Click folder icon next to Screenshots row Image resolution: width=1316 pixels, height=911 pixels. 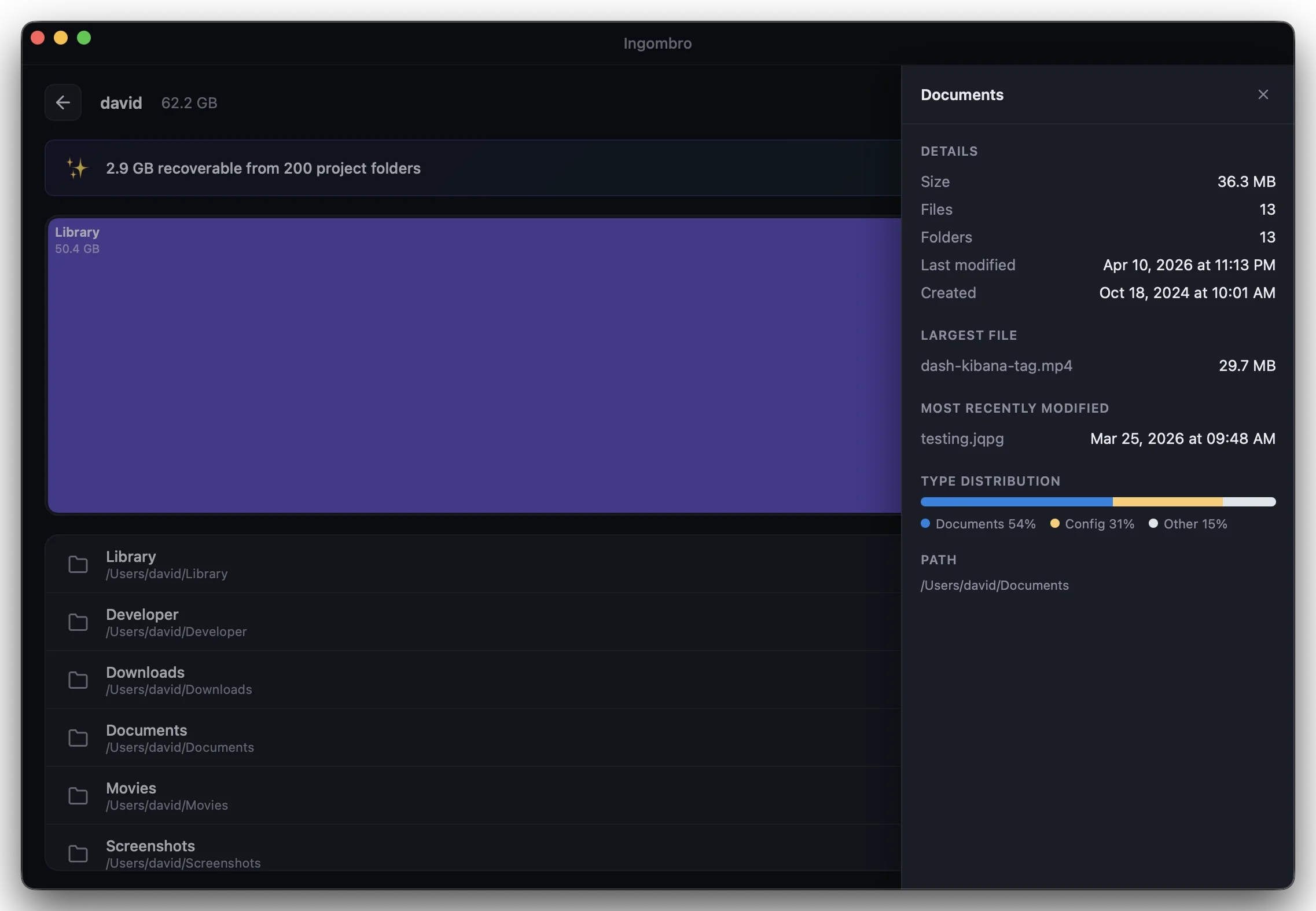pyautogui.click(x=78, y=854)
